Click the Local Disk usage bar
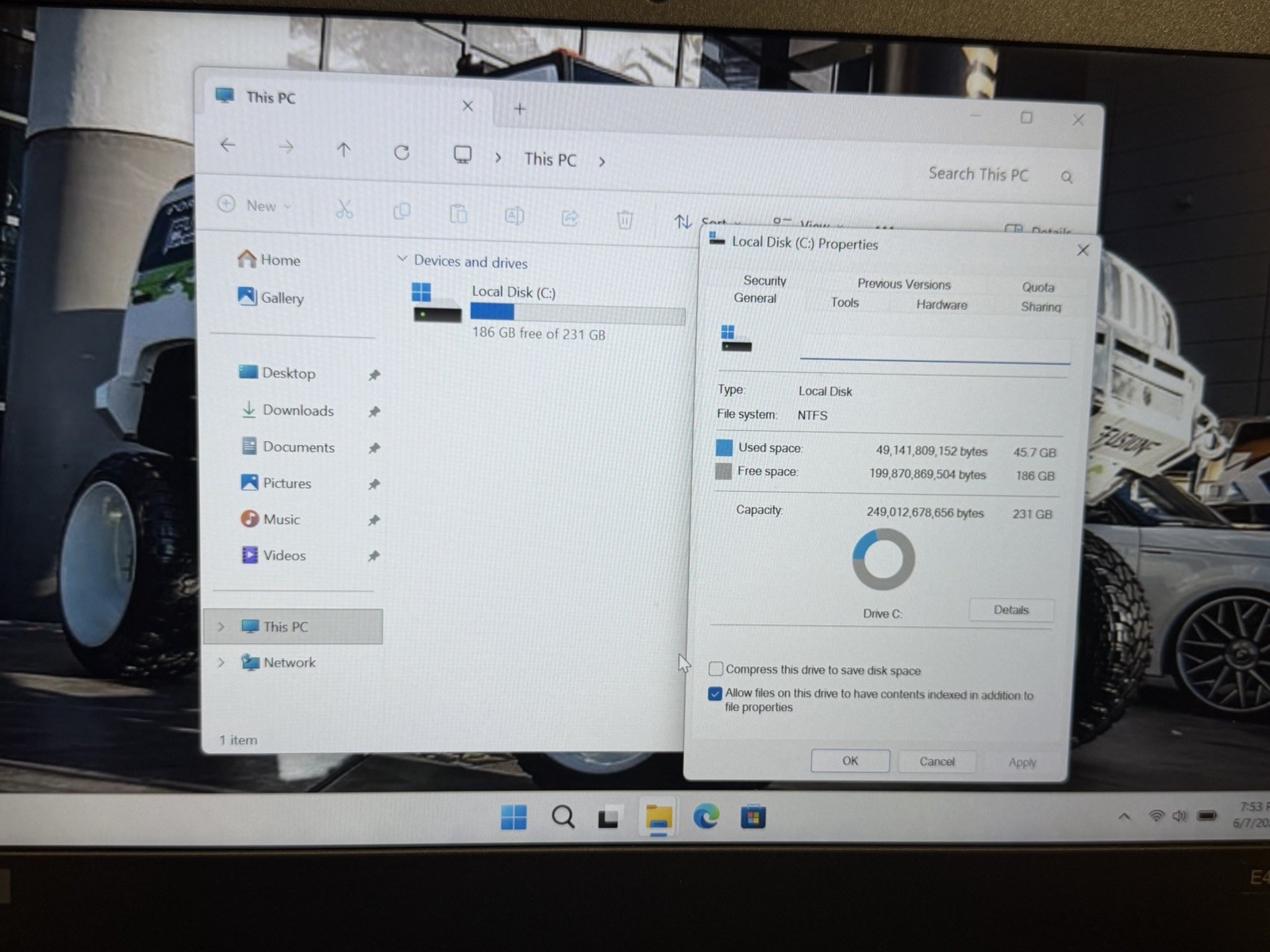 coord(578,314)
